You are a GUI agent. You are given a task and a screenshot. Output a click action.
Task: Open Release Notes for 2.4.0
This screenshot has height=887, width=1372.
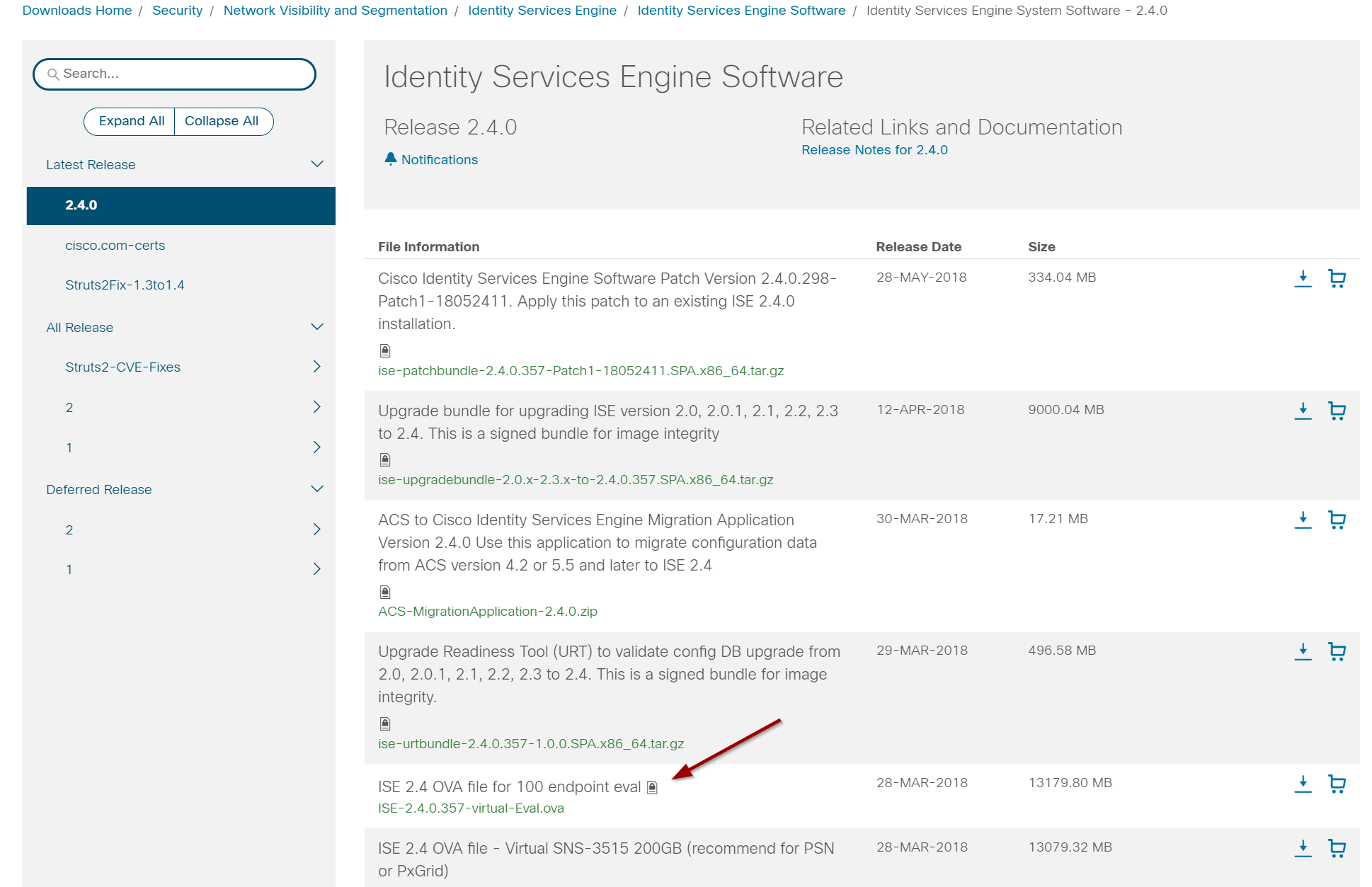(874, 150)
